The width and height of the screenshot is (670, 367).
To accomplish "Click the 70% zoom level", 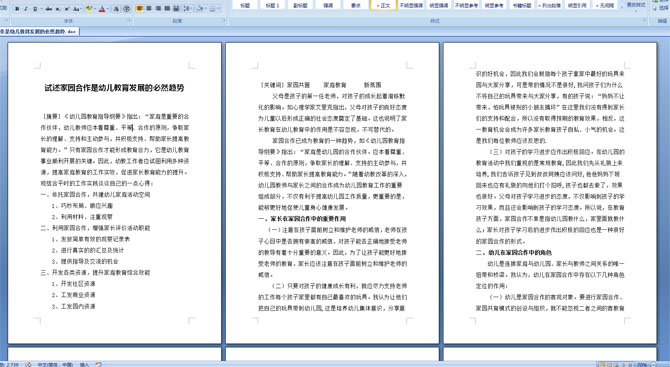I will click(x=642, y=364).
